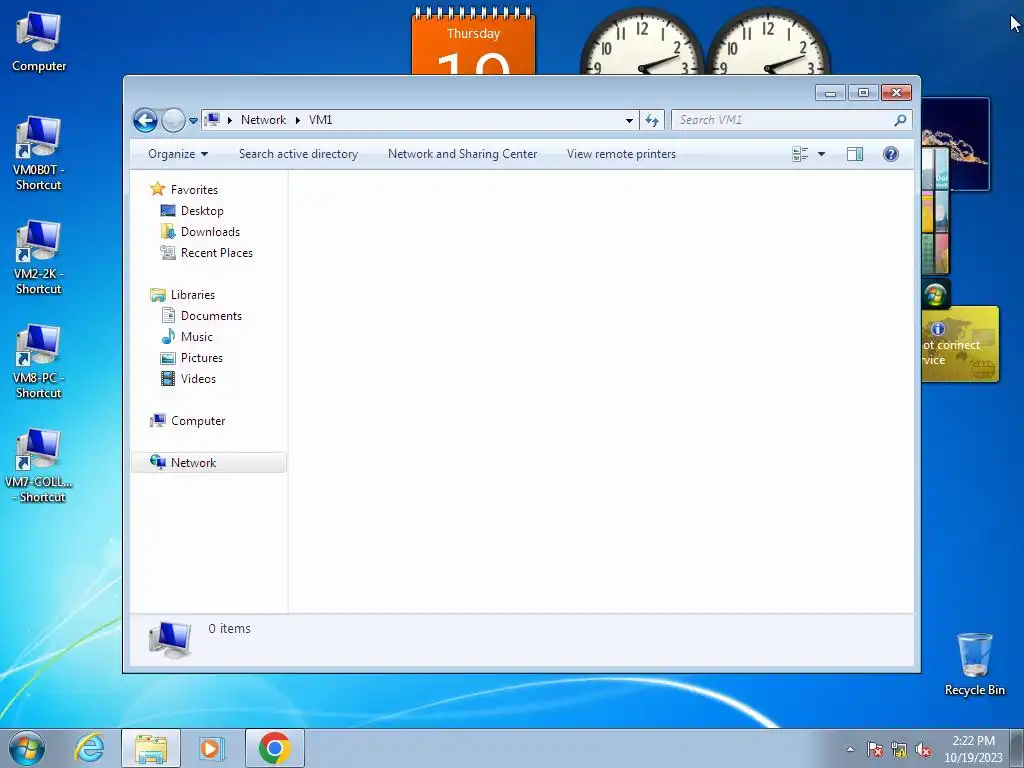The width and height of the screenshot is (1024, 768).
Task: Select the VM7-COLL Shortcut desktop icon
Action: (x=39, y=466)
